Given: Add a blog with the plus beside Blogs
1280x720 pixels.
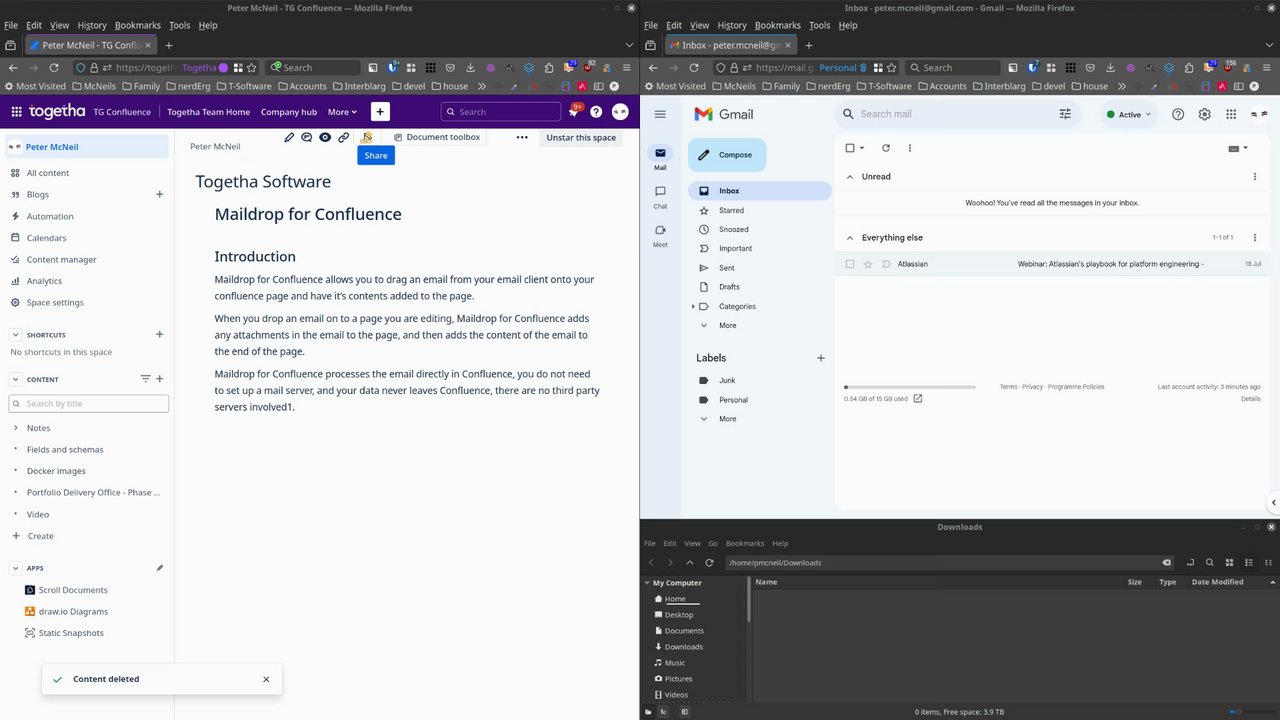Looking at the screenshot, I should 159,194.
